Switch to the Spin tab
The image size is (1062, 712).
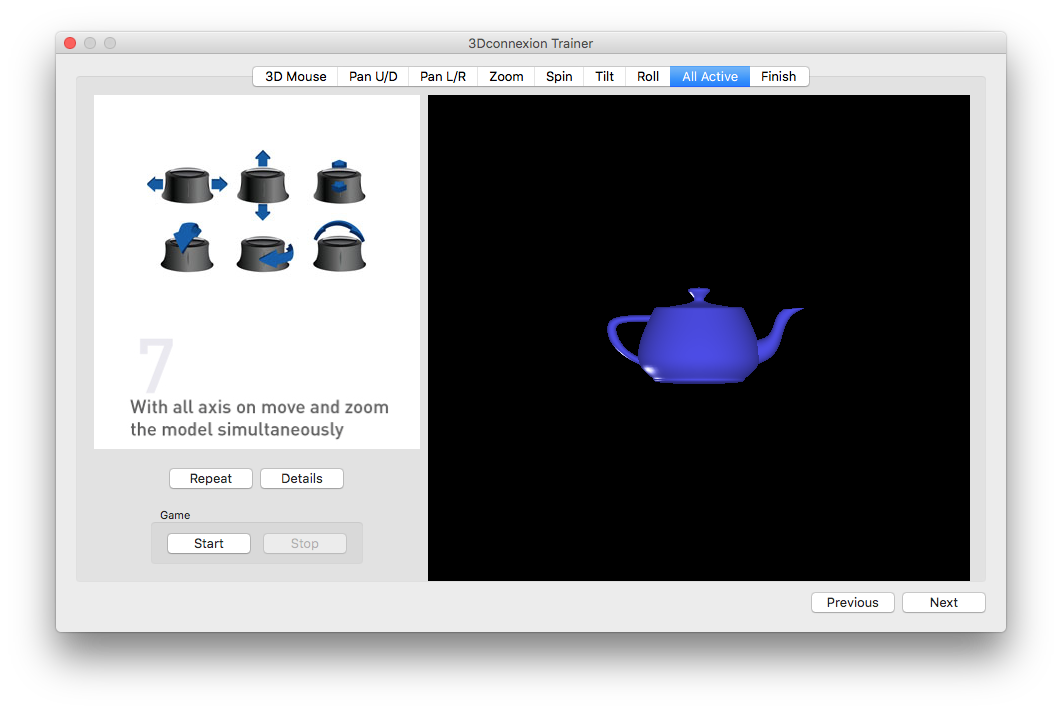pos(559,77)
